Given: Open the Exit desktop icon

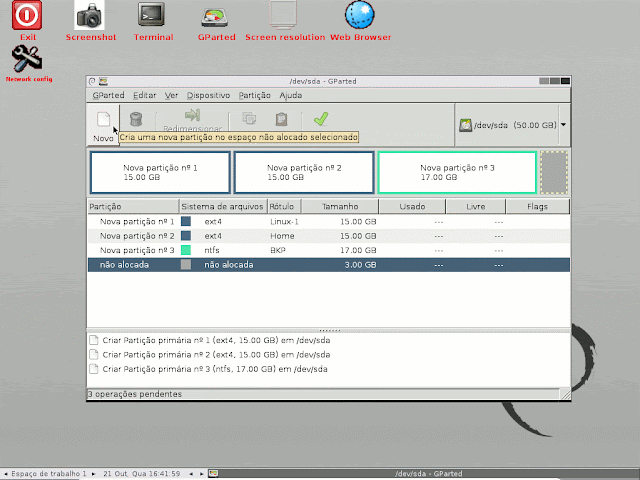Looking at the screenshot, I should 27,20.
